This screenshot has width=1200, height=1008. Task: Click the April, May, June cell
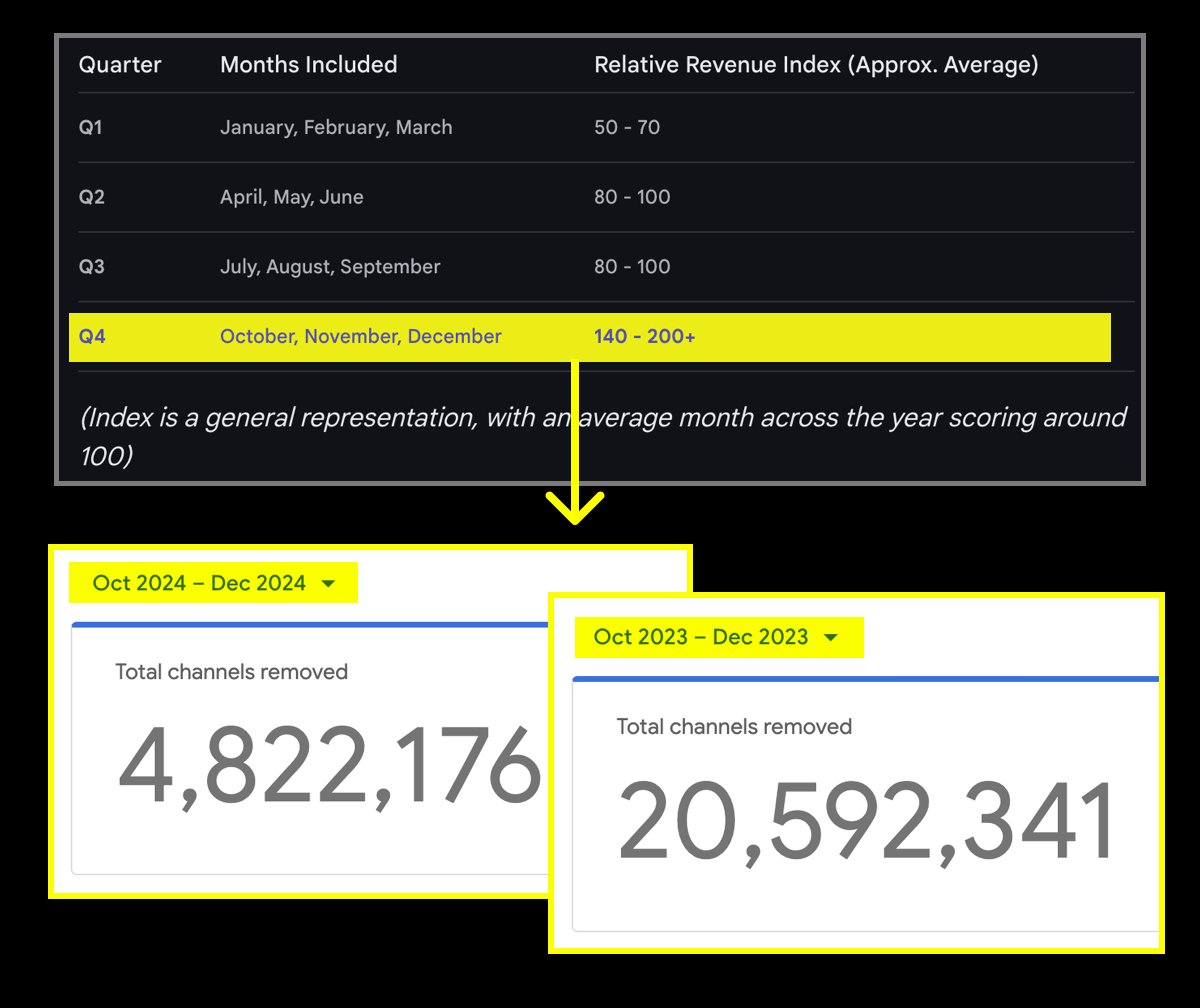pyautogui.click(x=292, y=197)
